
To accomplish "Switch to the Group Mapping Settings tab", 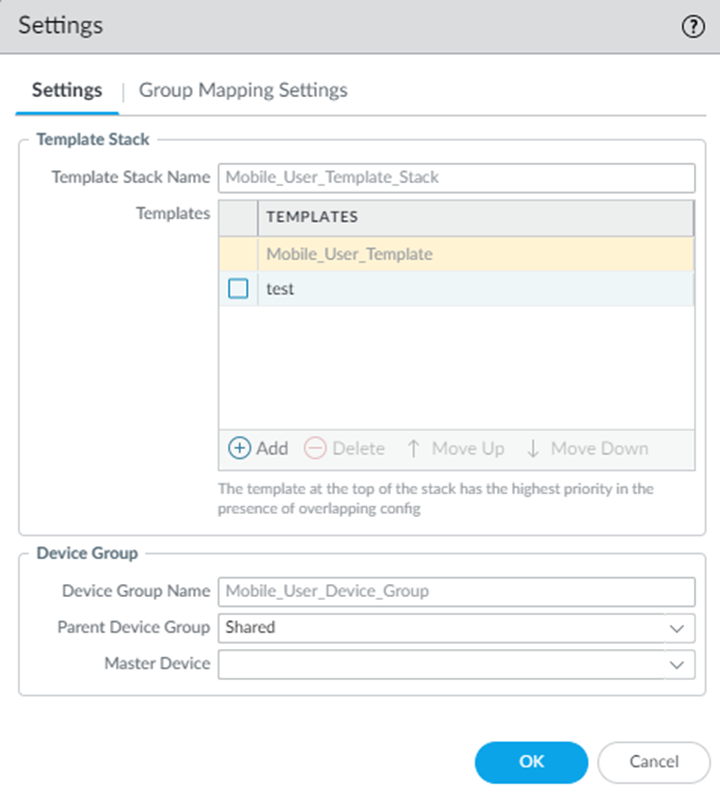I will pyautogui.click(x=243, y=90).
